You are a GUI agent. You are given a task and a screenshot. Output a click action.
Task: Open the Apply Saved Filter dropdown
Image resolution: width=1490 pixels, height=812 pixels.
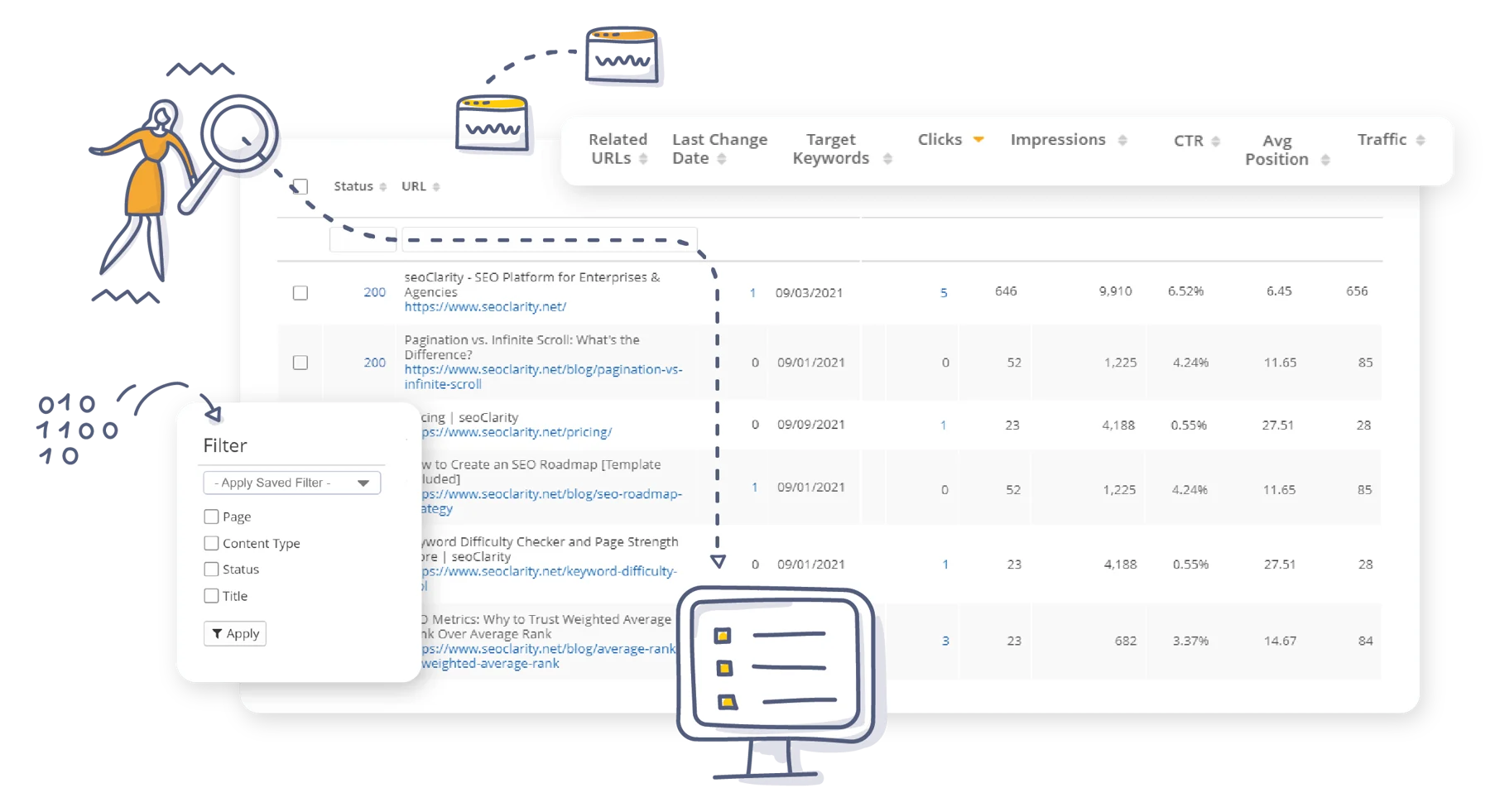(x=291, y=483)
